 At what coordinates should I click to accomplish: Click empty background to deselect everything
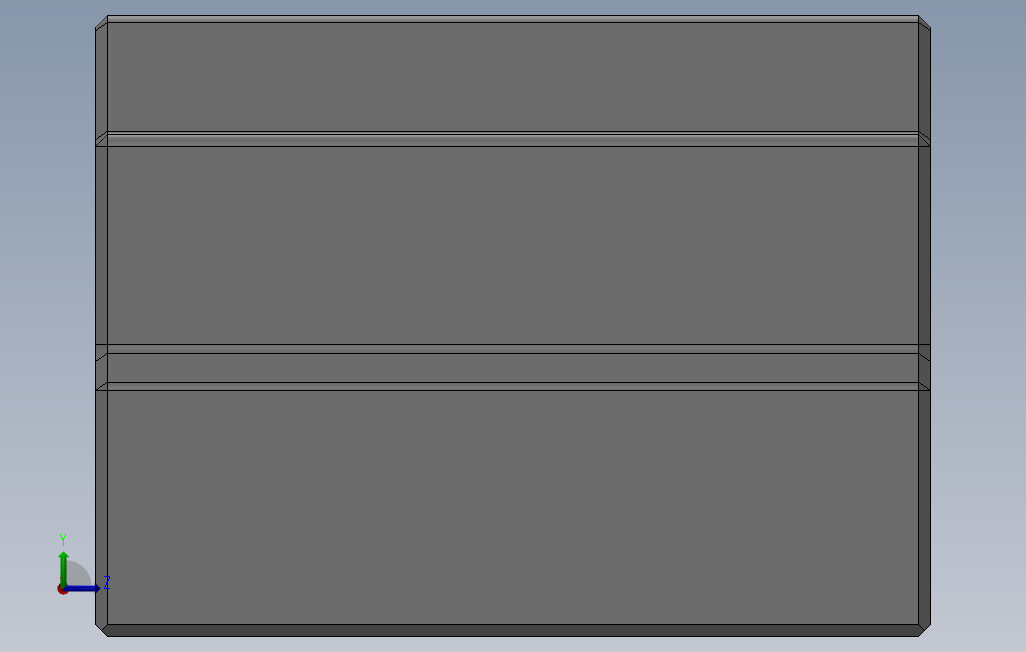pos(978,327)
